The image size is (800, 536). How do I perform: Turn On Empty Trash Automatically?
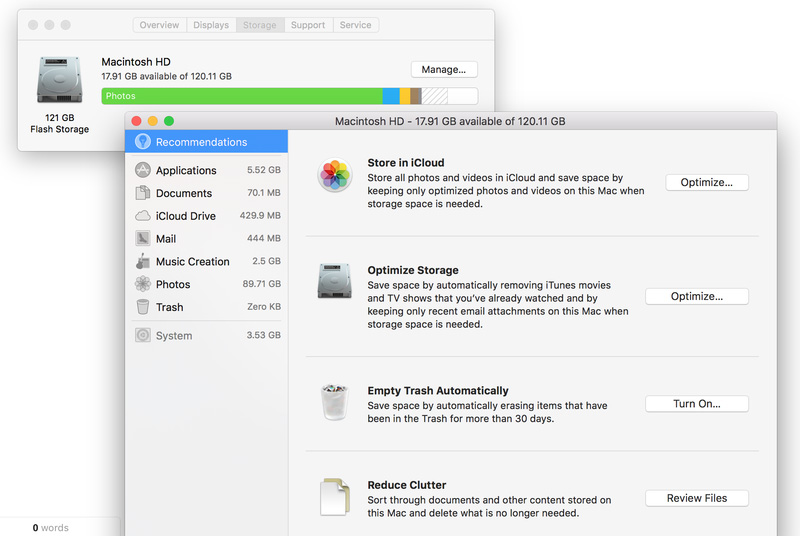coord(696,404)
